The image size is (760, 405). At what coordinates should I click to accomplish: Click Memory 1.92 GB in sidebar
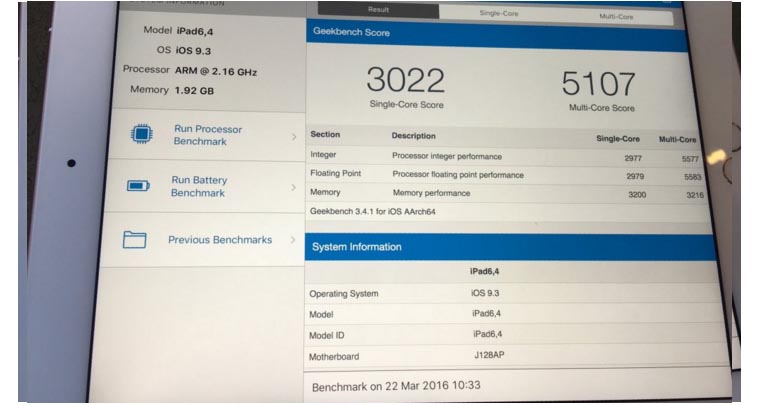tap(172, 90)
